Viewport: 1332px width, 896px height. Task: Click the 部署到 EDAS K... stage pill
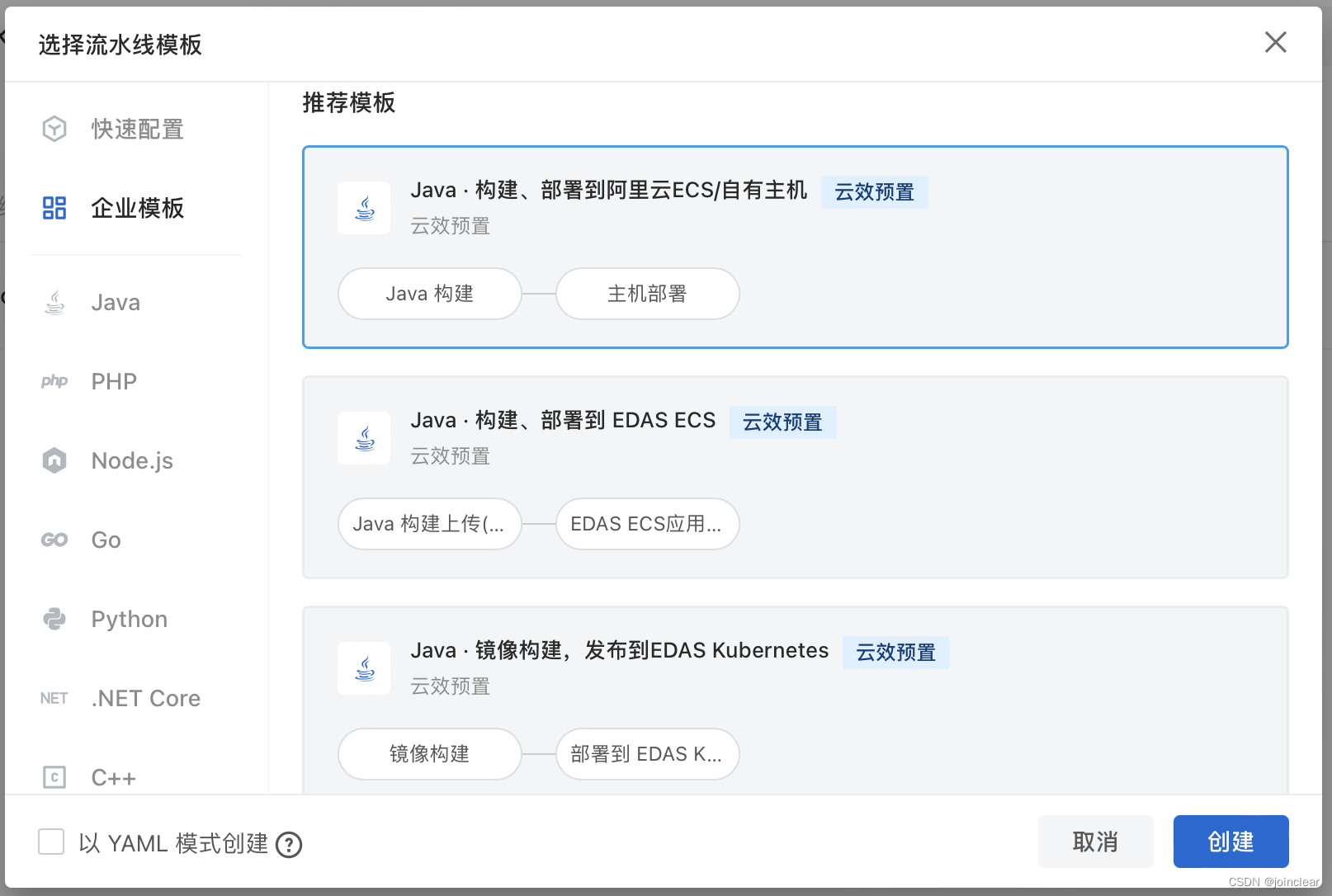point(648,754)
